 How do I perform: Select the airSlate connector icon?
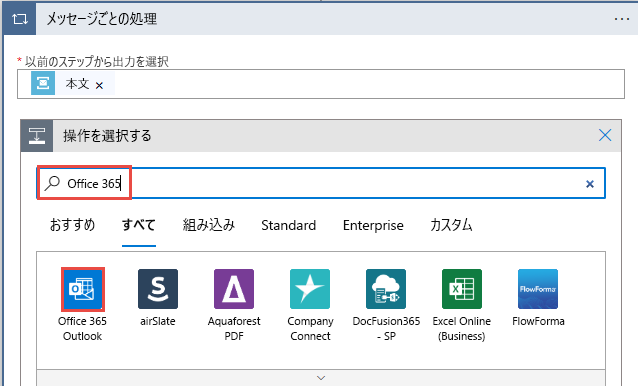[158, 289]
